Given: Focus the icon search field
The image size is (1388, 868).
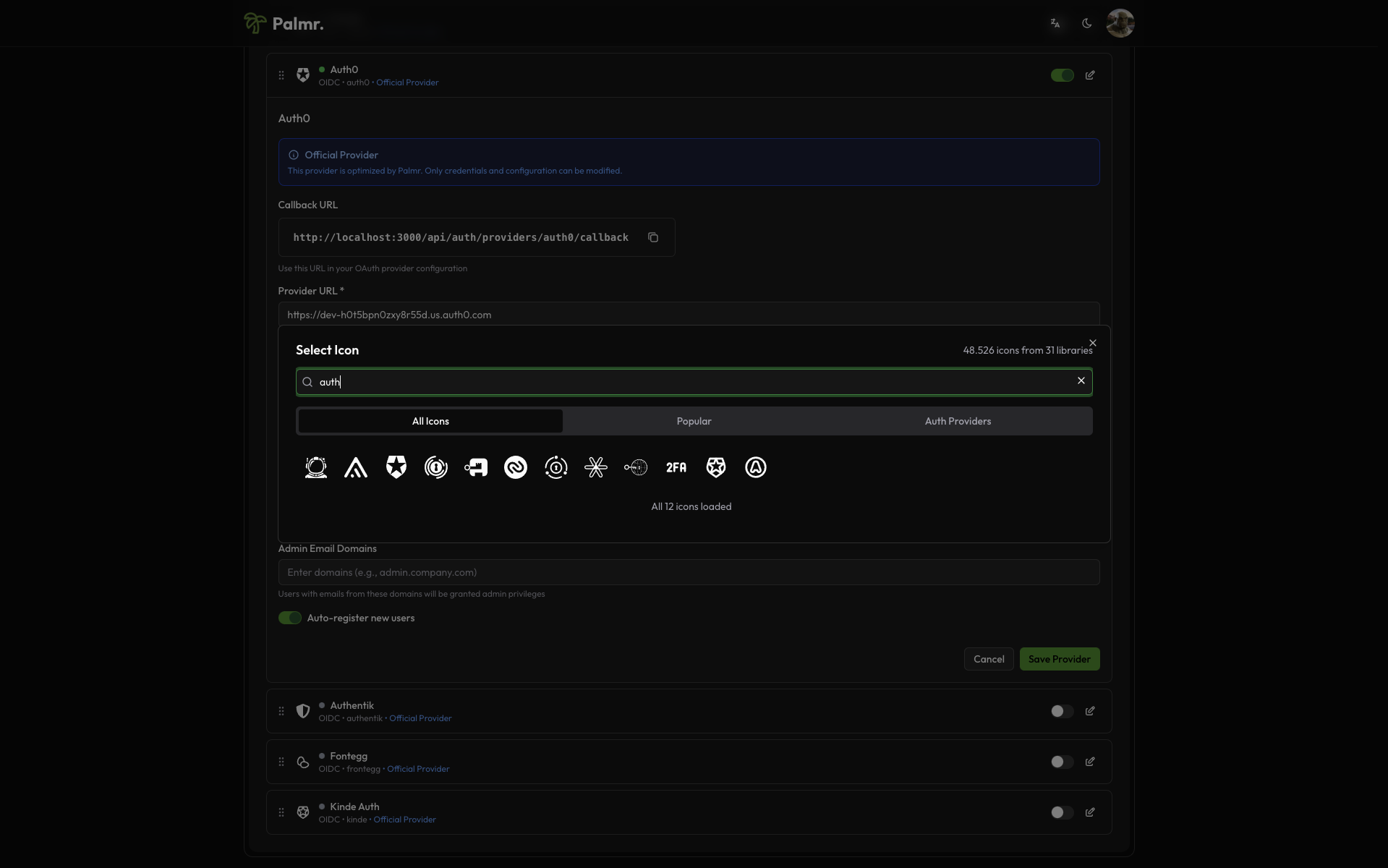Looking at the screenshot, I should click(694, 382).
